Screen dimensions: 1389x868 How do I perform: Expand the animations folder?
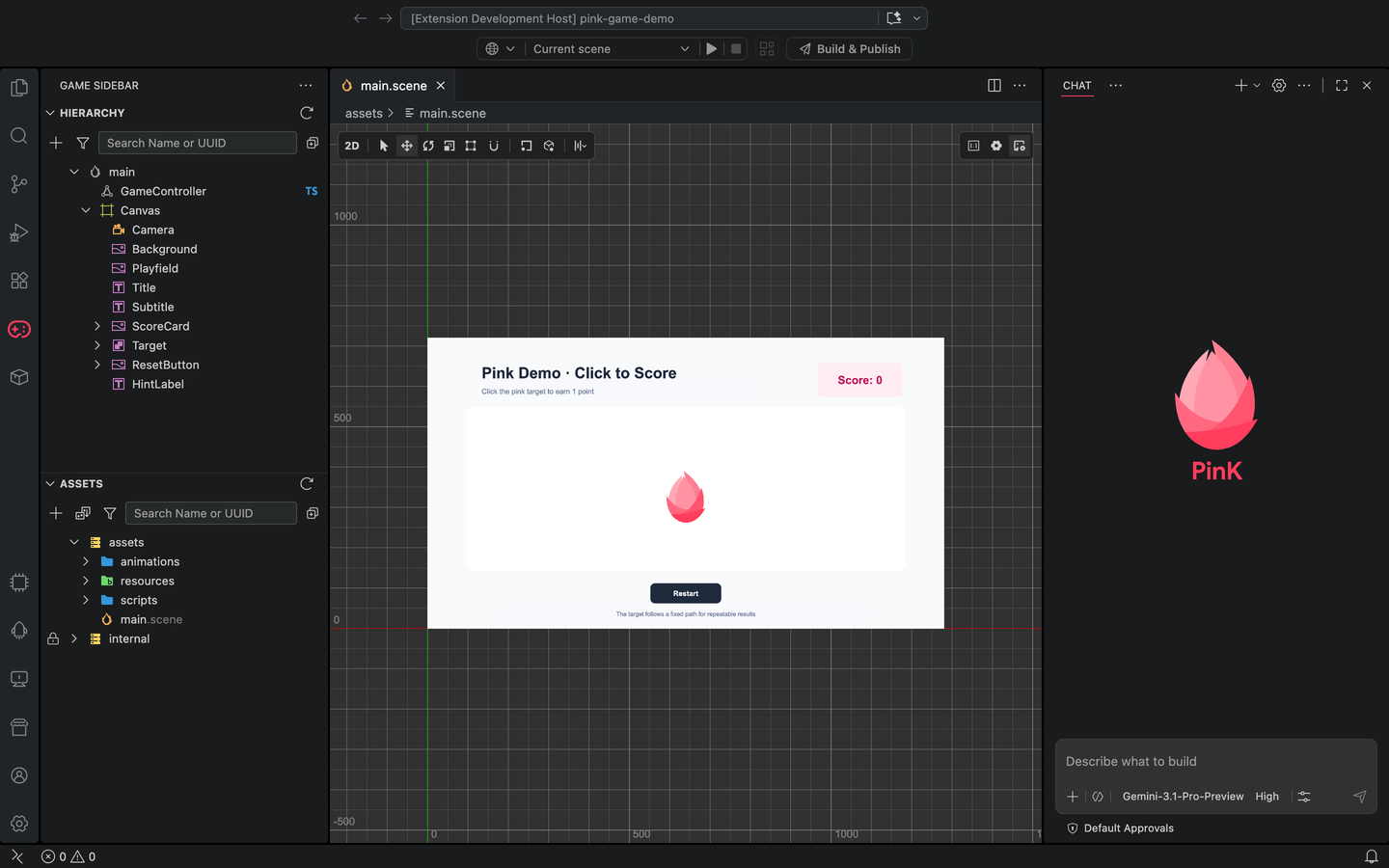pos(86,561)
